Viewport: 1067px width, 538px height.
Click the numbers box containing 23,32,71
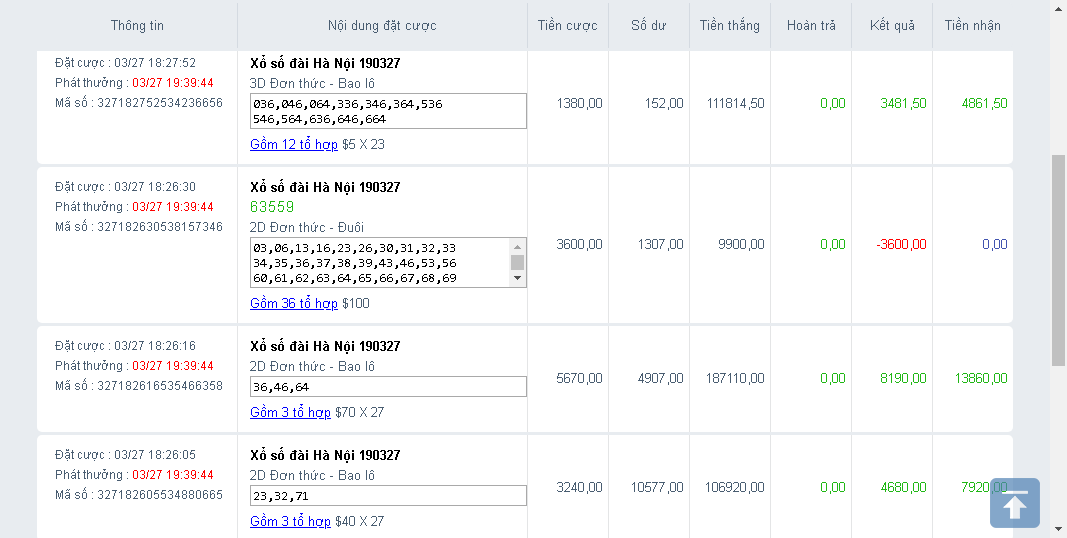coord(388,496)
